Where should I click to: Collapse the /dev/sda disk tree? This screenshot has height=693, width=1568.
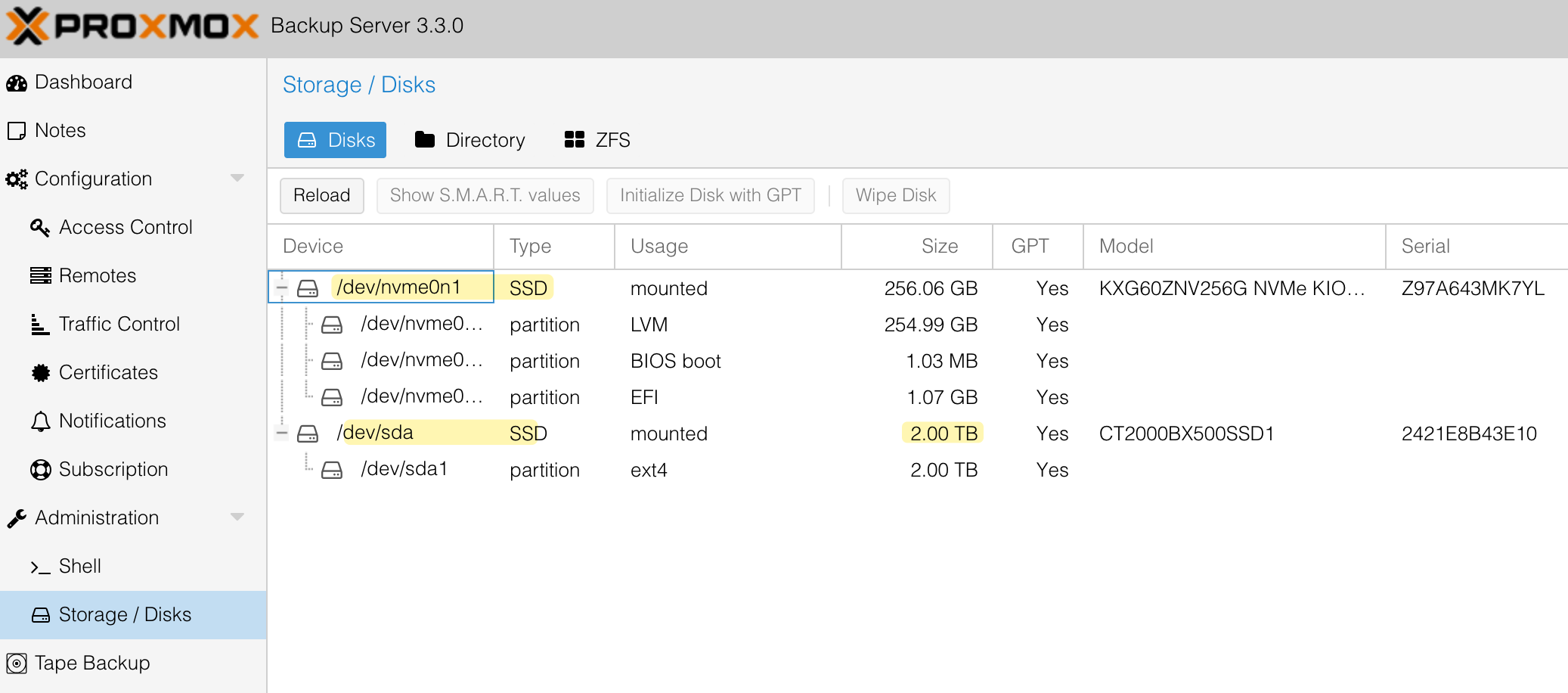point(282,434)
